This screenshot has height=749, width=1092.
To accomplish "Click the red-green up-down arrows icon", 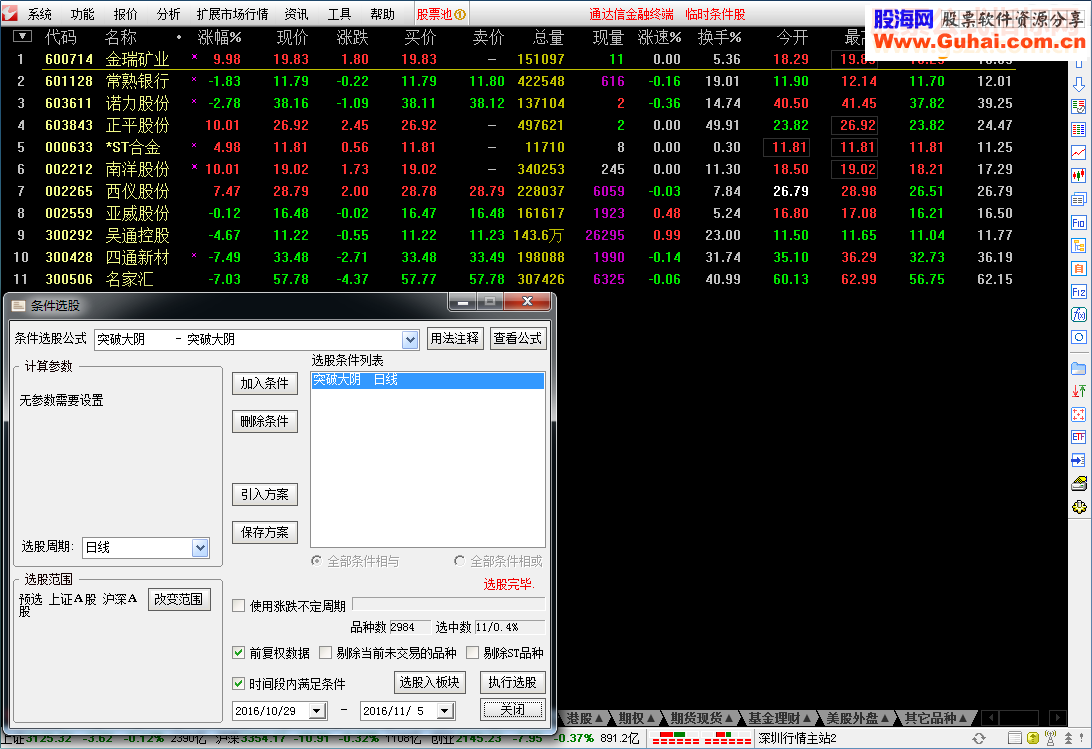I will pos(1079,391).
